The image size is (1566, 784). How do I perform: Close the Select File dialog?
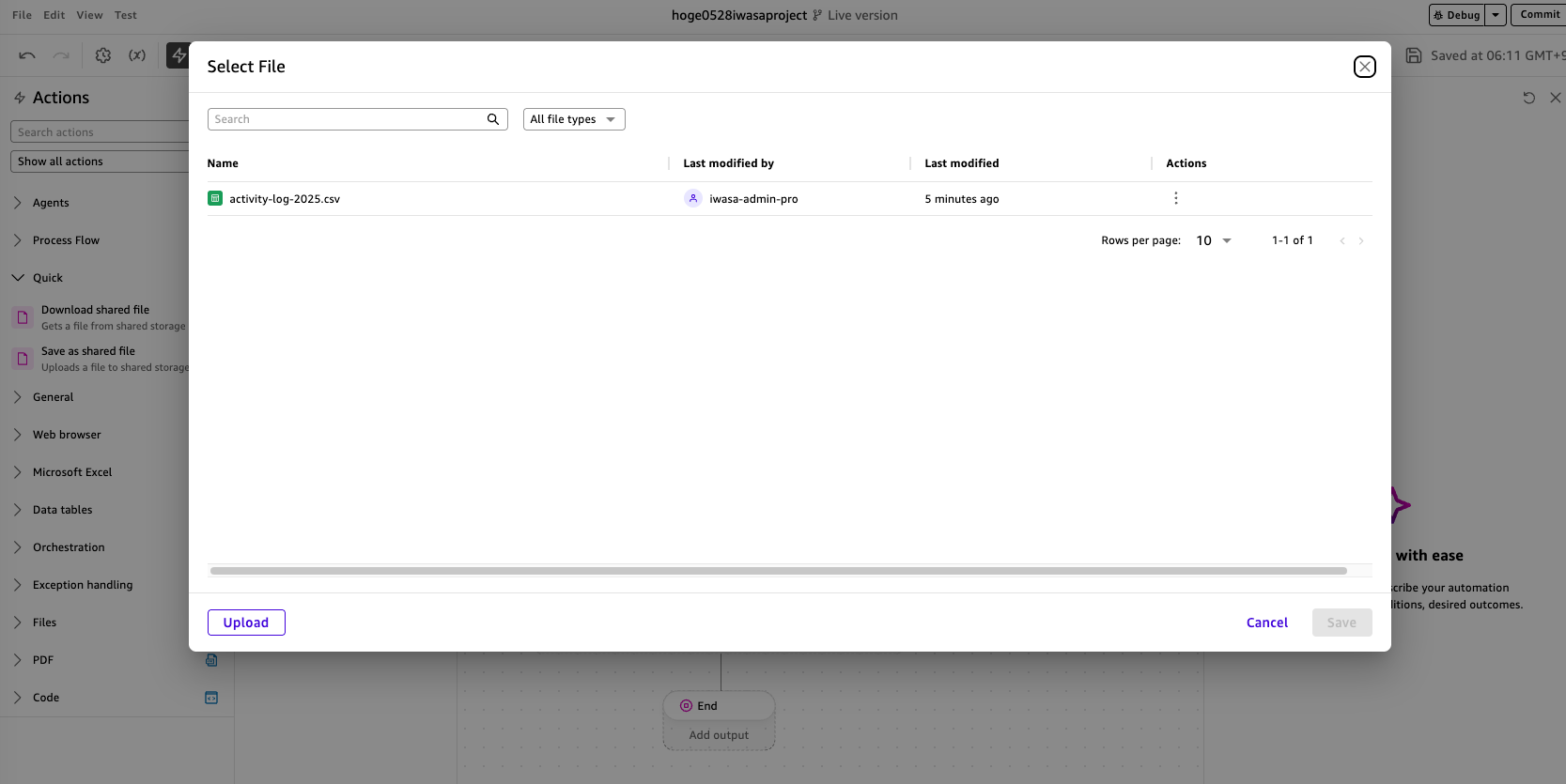click(1364, 67)
